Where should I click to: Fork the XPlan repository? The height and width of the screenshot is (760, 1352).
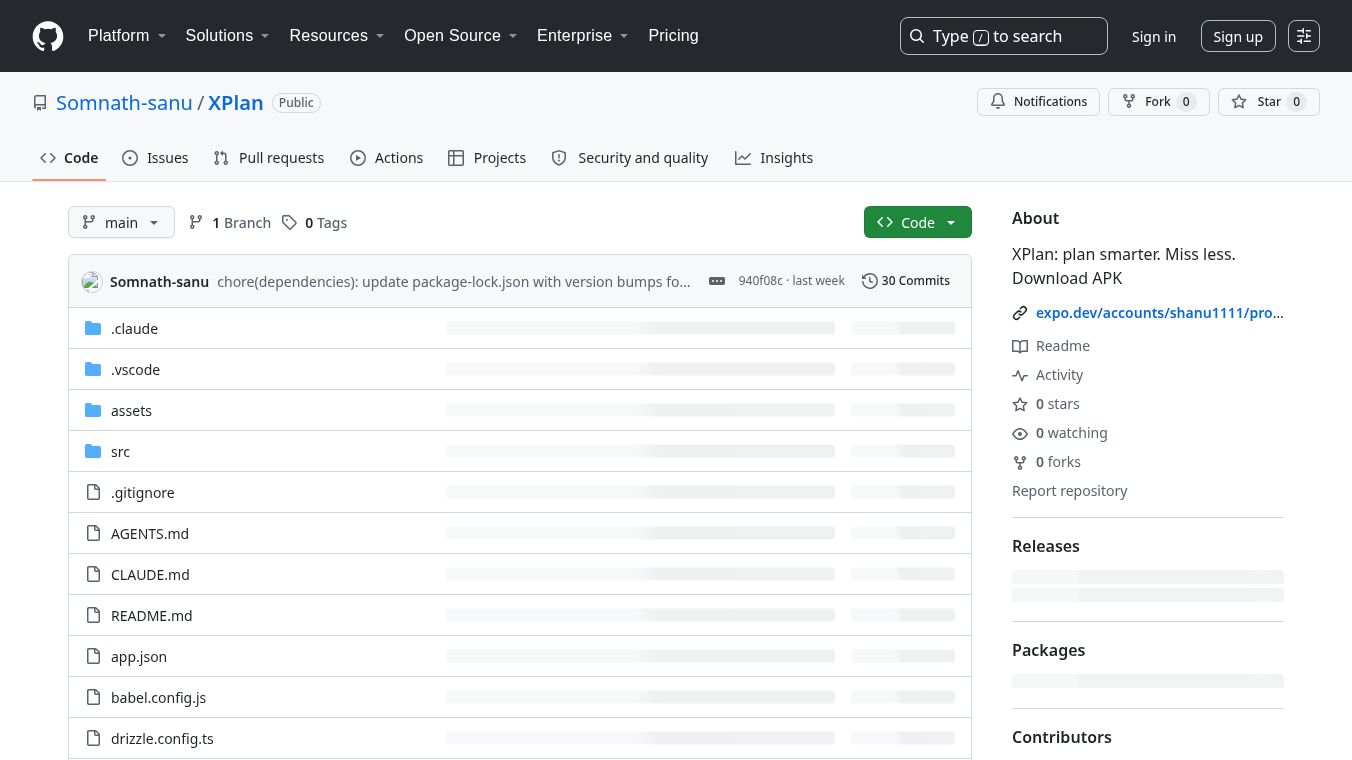[x=1158, y=102]
